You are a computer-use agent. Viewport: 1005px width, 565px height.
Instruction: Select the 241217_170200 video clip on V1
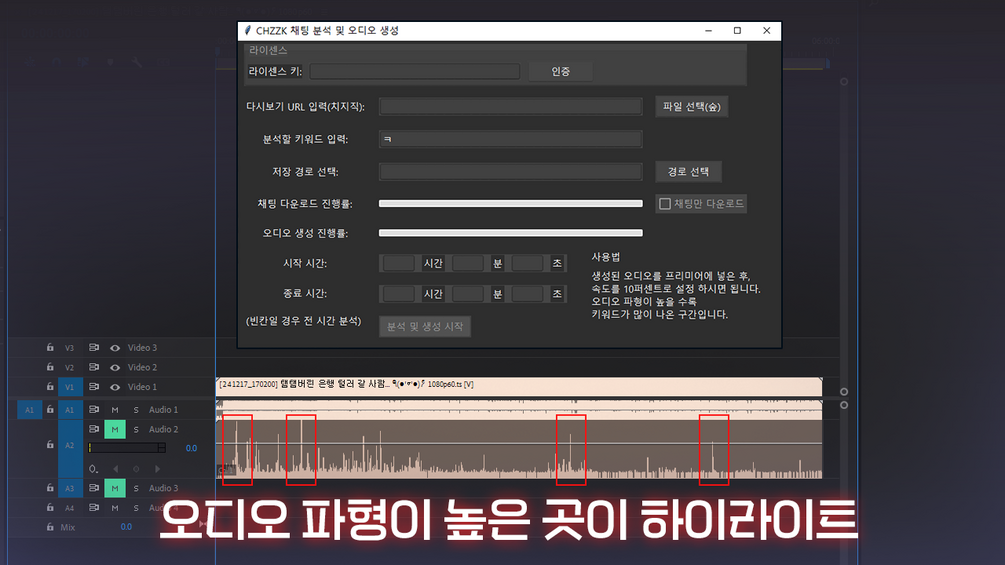tap(519, 386)
